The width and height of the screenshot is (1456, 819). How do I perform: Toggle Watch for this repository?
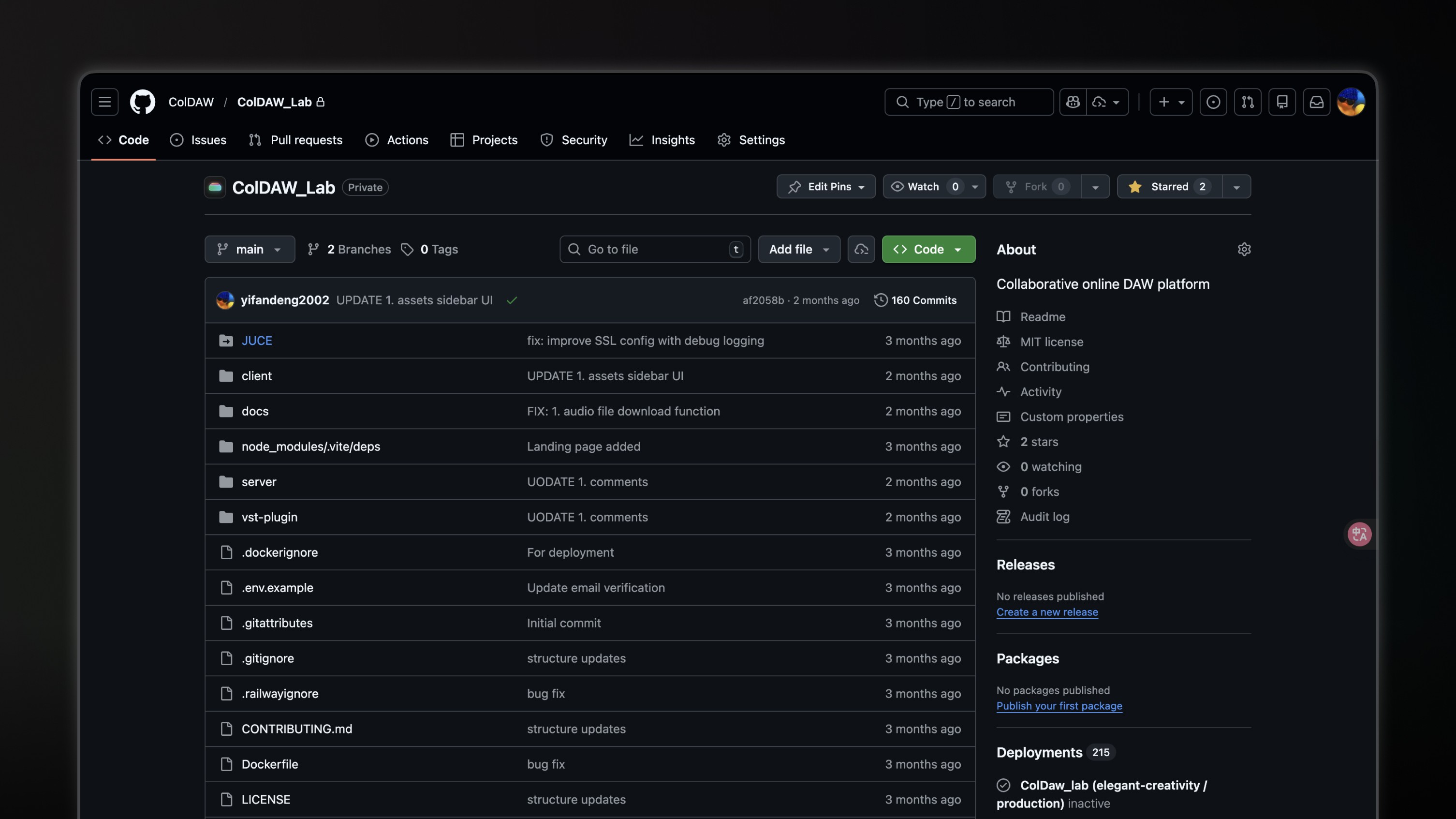(924, 187)
